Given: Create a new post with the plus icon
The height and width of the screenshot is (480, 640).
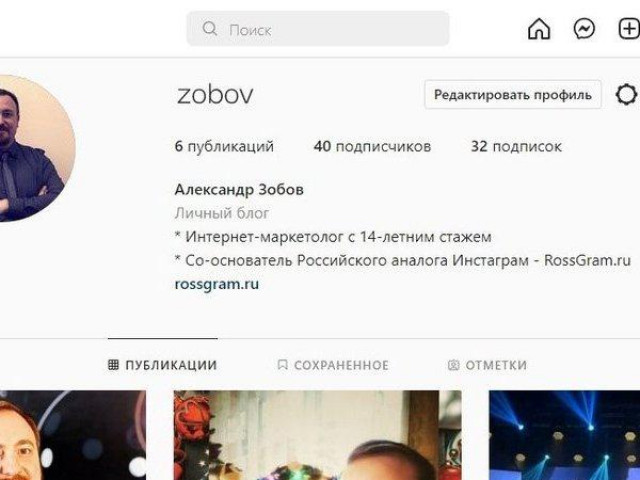Looking at the screenshot, I should (629, 29).
